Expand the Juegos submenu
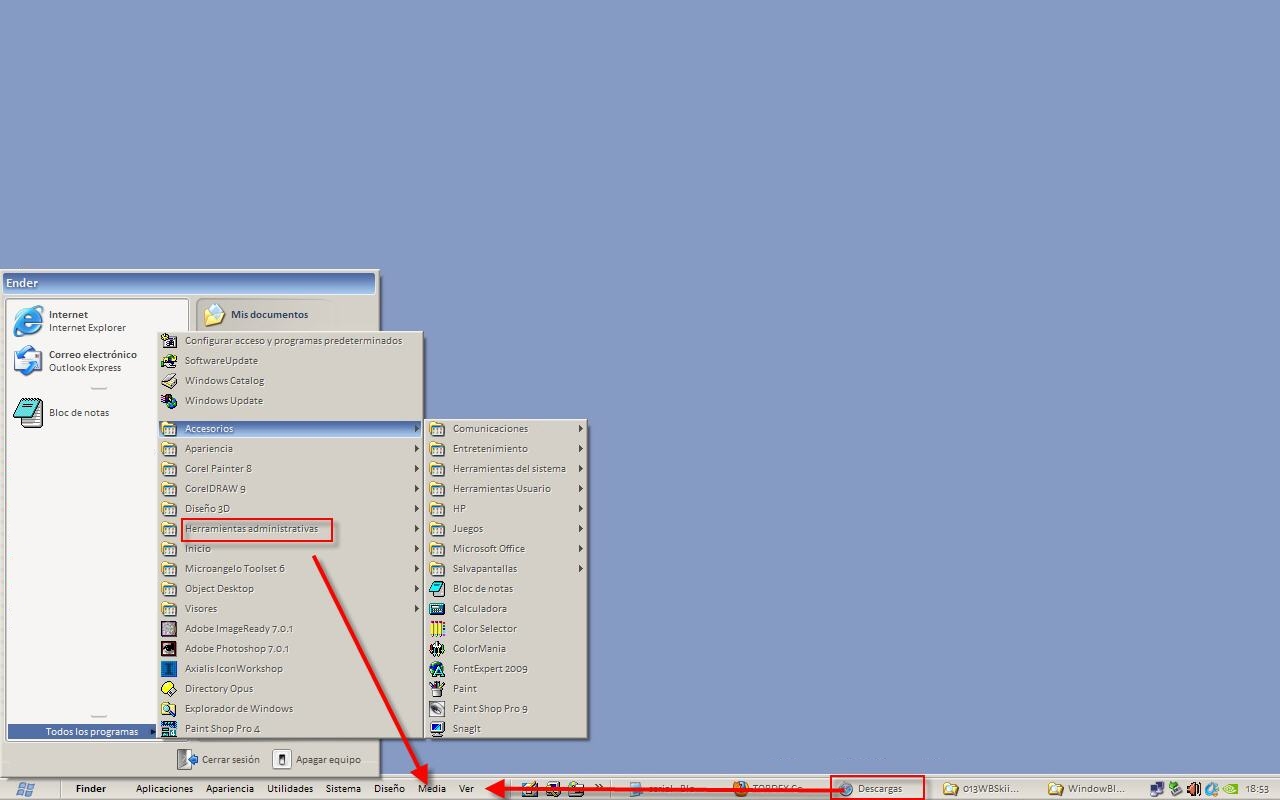Viewport: 1280px width, 800px height. pos(467,529)
